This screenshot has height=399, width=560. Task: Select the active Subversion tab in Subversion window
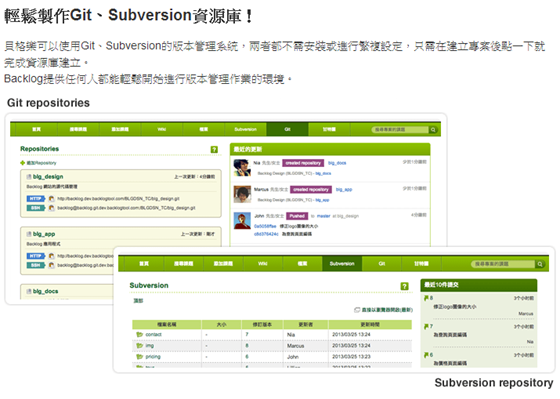tap(342, 264)
